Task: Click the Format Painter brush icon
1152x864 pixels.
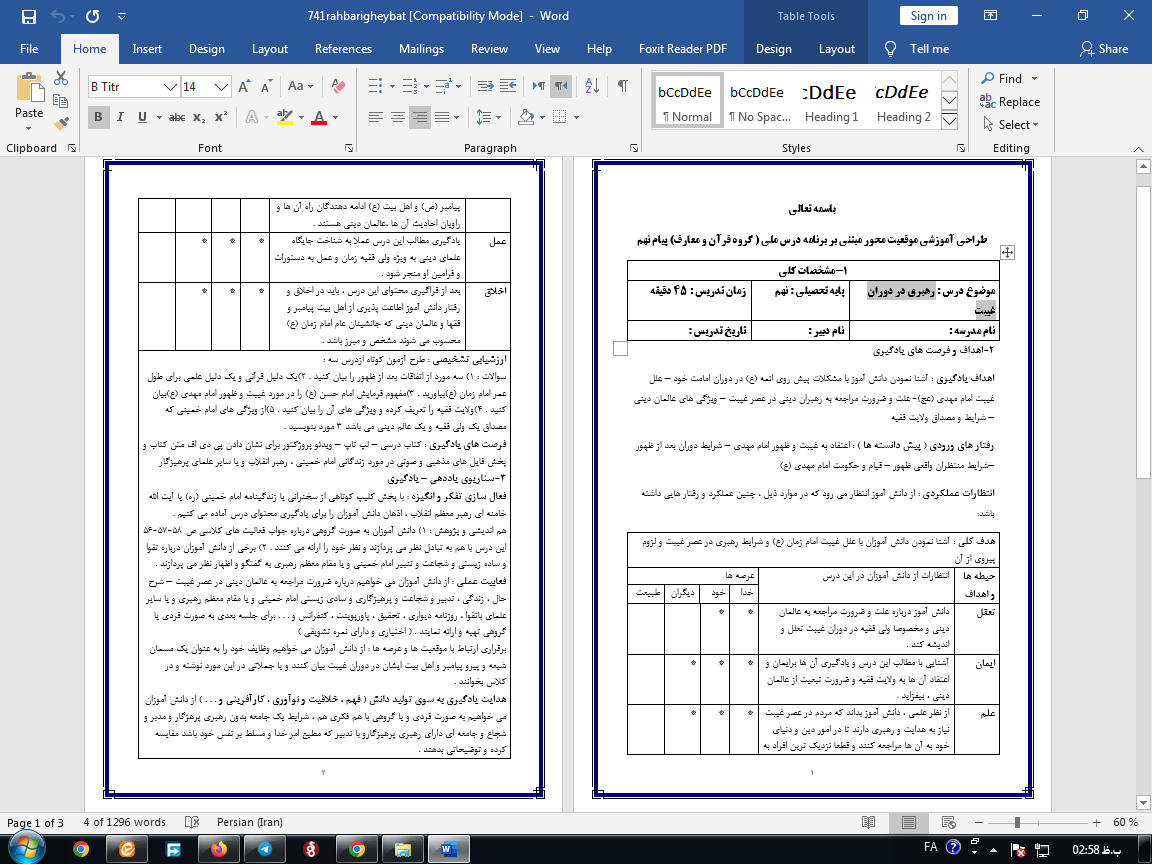Action: [x=62, y=125]
